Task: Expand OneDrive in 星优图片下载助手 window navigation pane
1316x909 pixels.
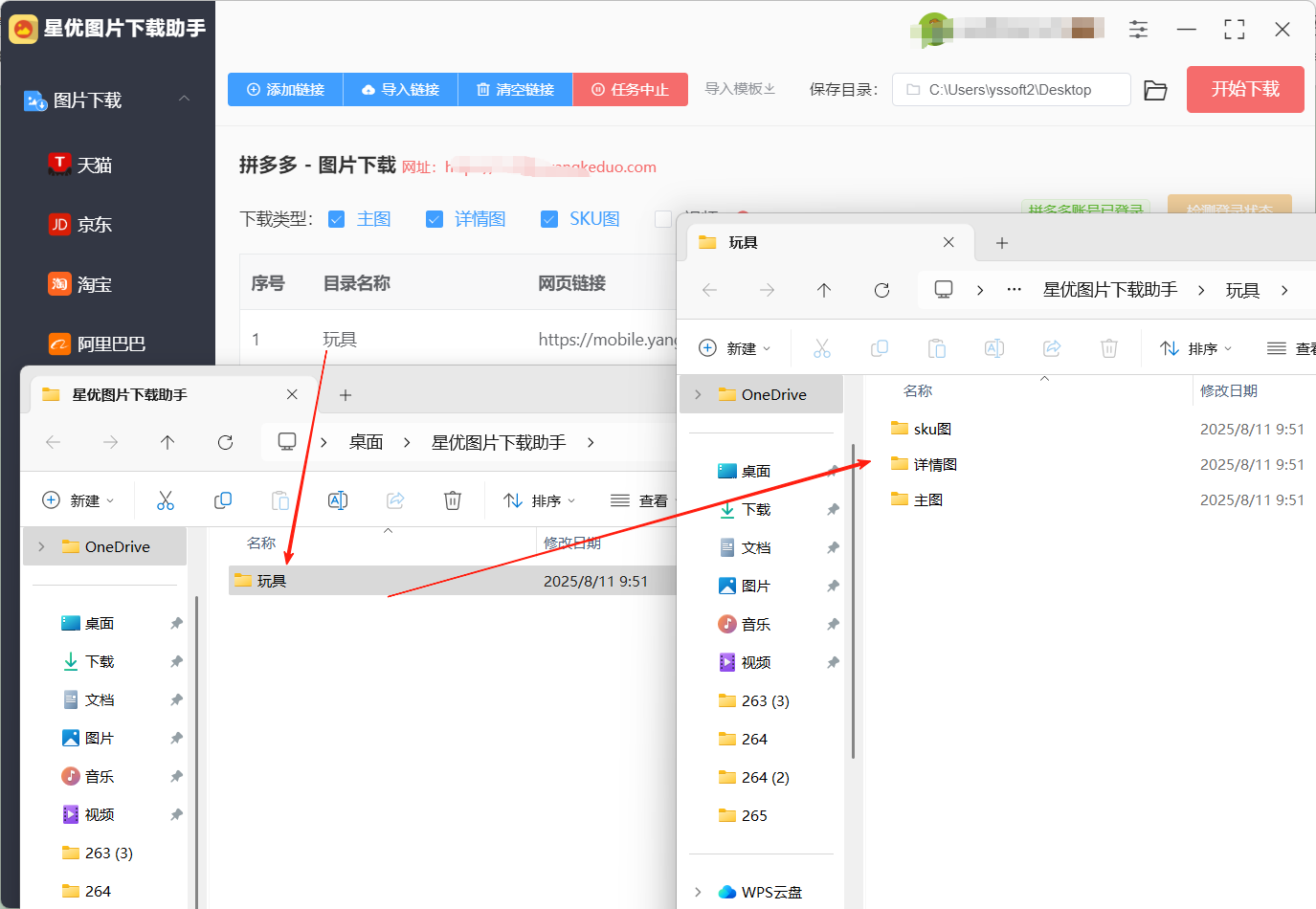Action: coord(41,546)
